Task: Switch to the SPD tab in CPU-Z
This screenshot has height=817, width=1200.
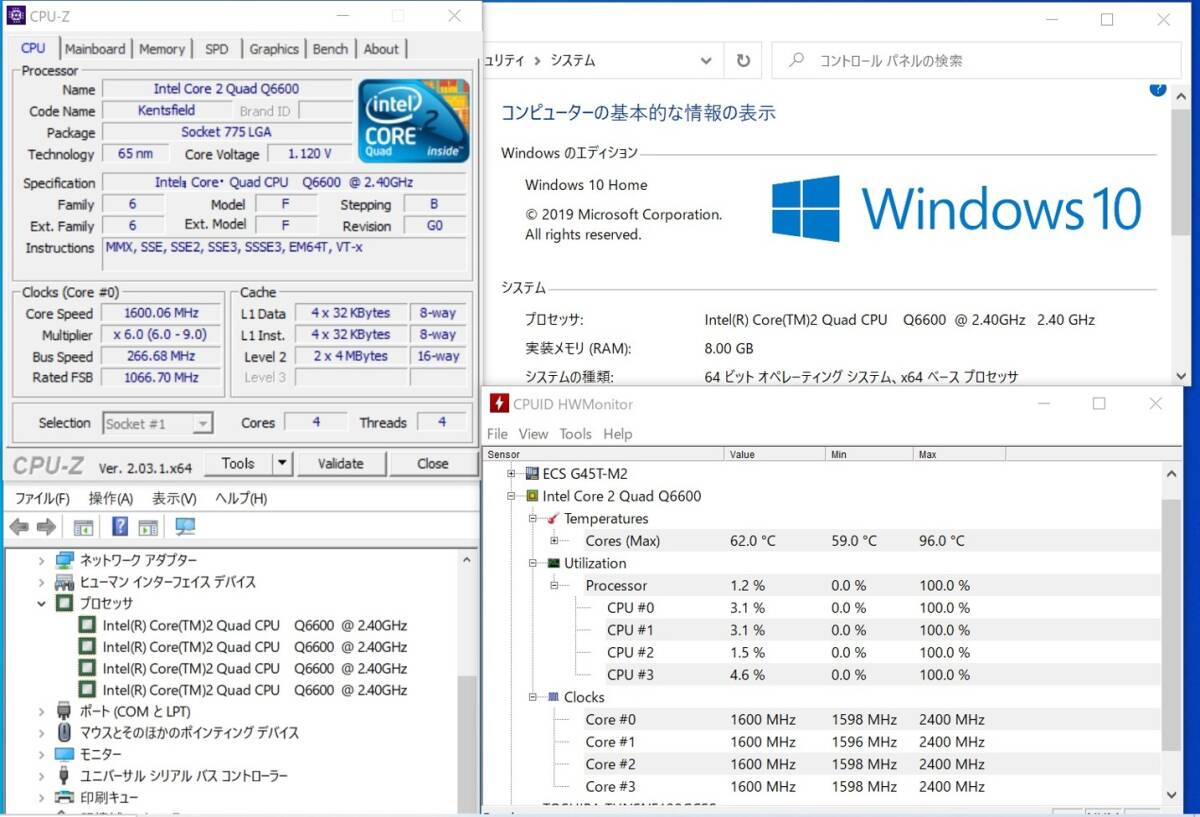Action: [x=217, y=49]
